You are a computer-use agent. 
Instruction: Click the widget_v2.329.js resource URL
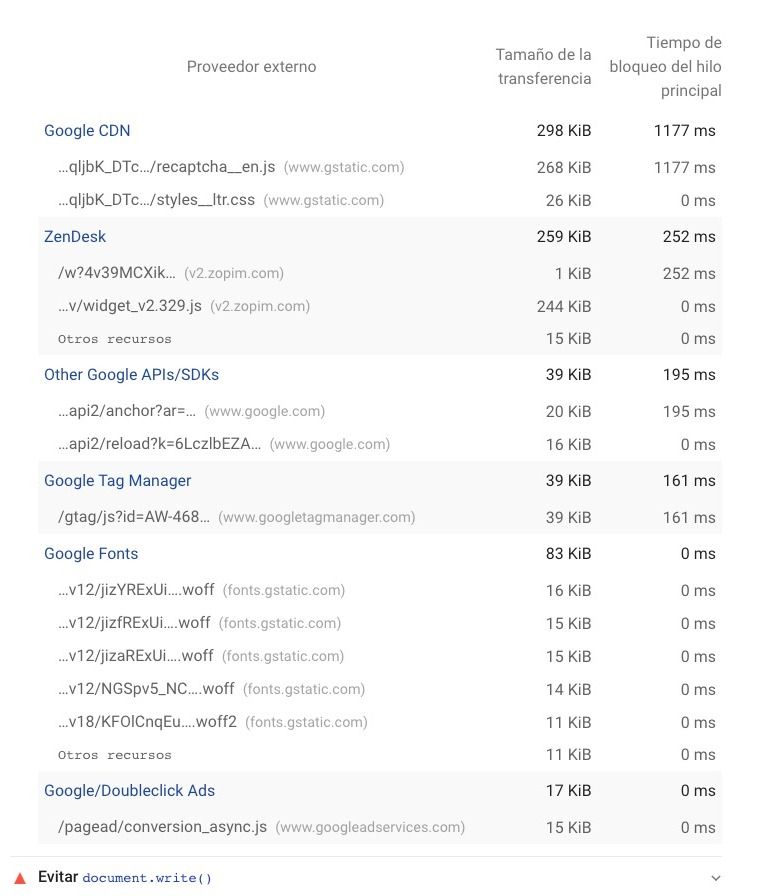(130, 306)
